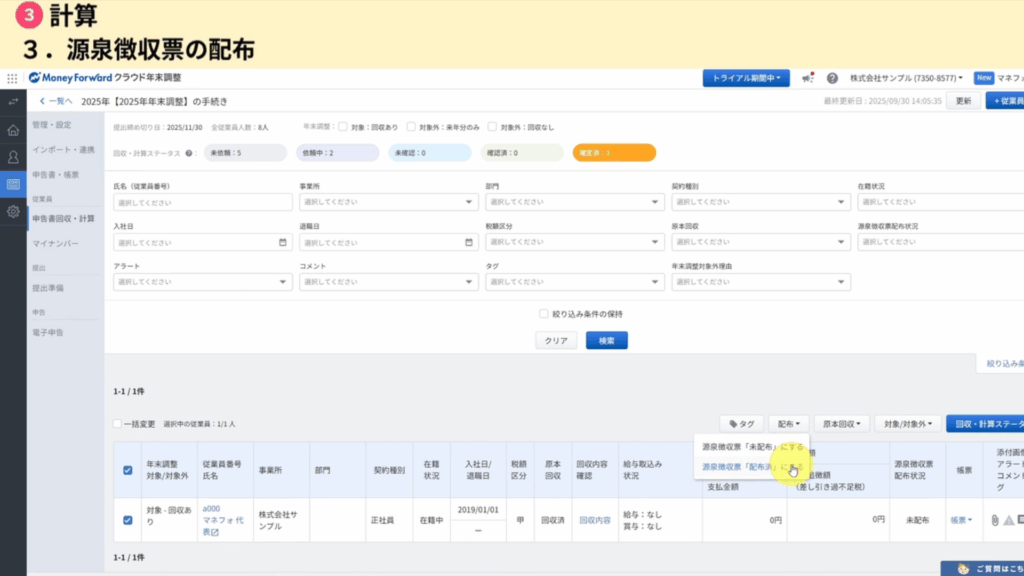
Task: Toggle the 一括変更 checkbox
Action: (118, 424)
